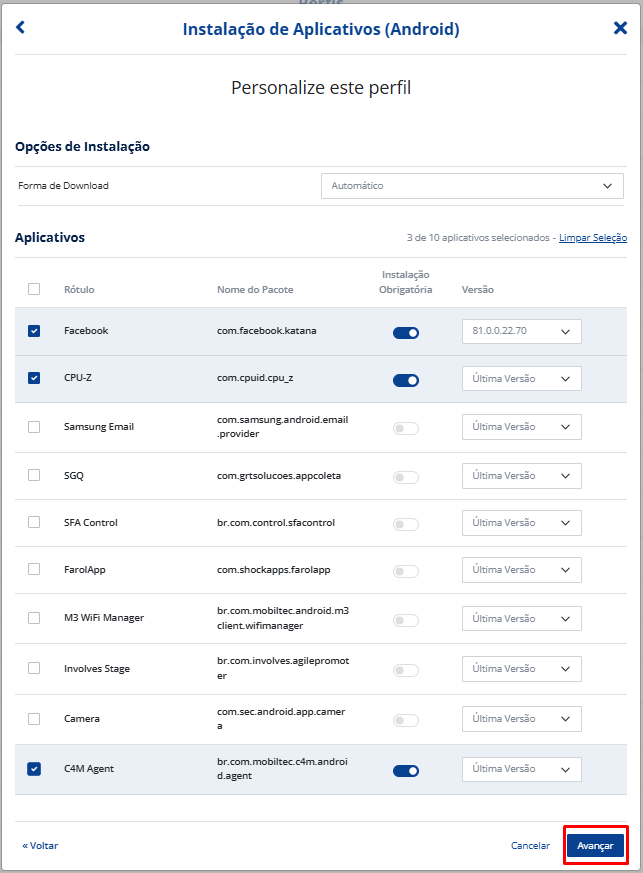Screen dimensions: 643x873
Task: Click the Samsung Email label
Action: (x=99, y=427)
